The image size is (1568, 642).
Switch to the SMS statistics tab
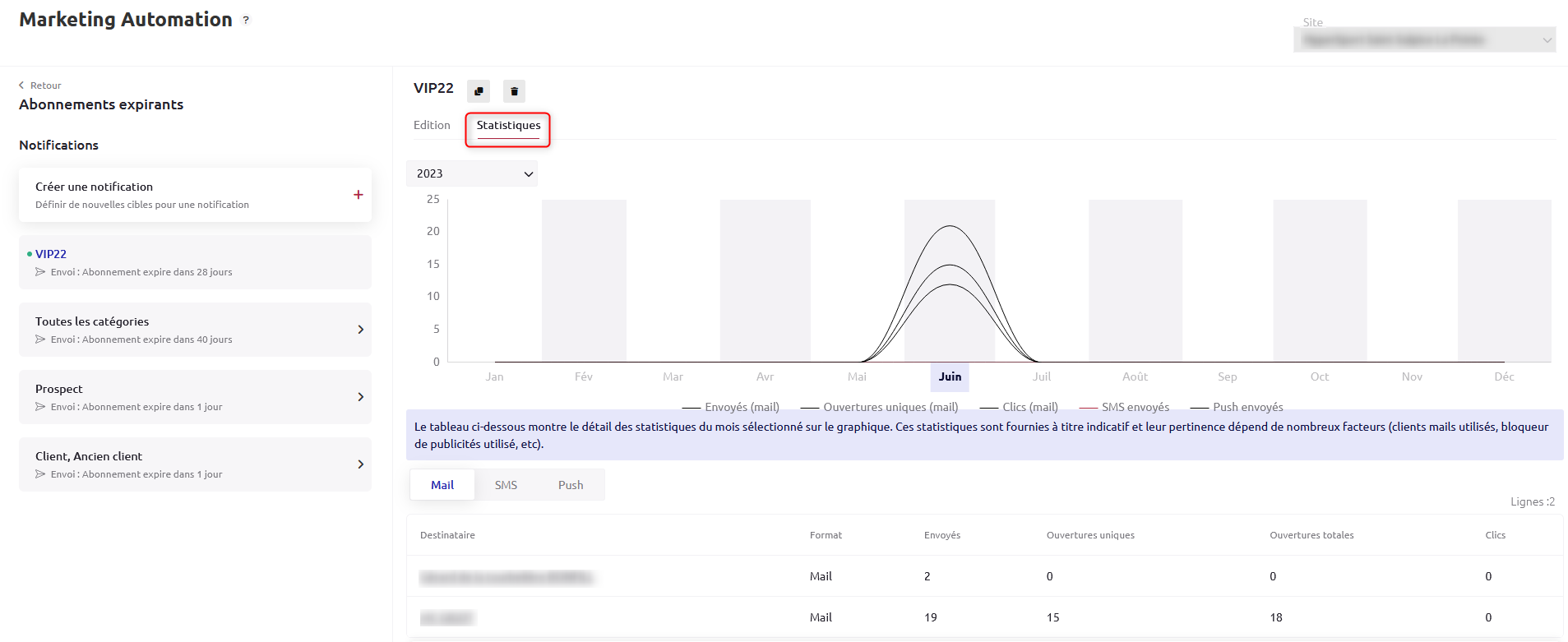506,485
